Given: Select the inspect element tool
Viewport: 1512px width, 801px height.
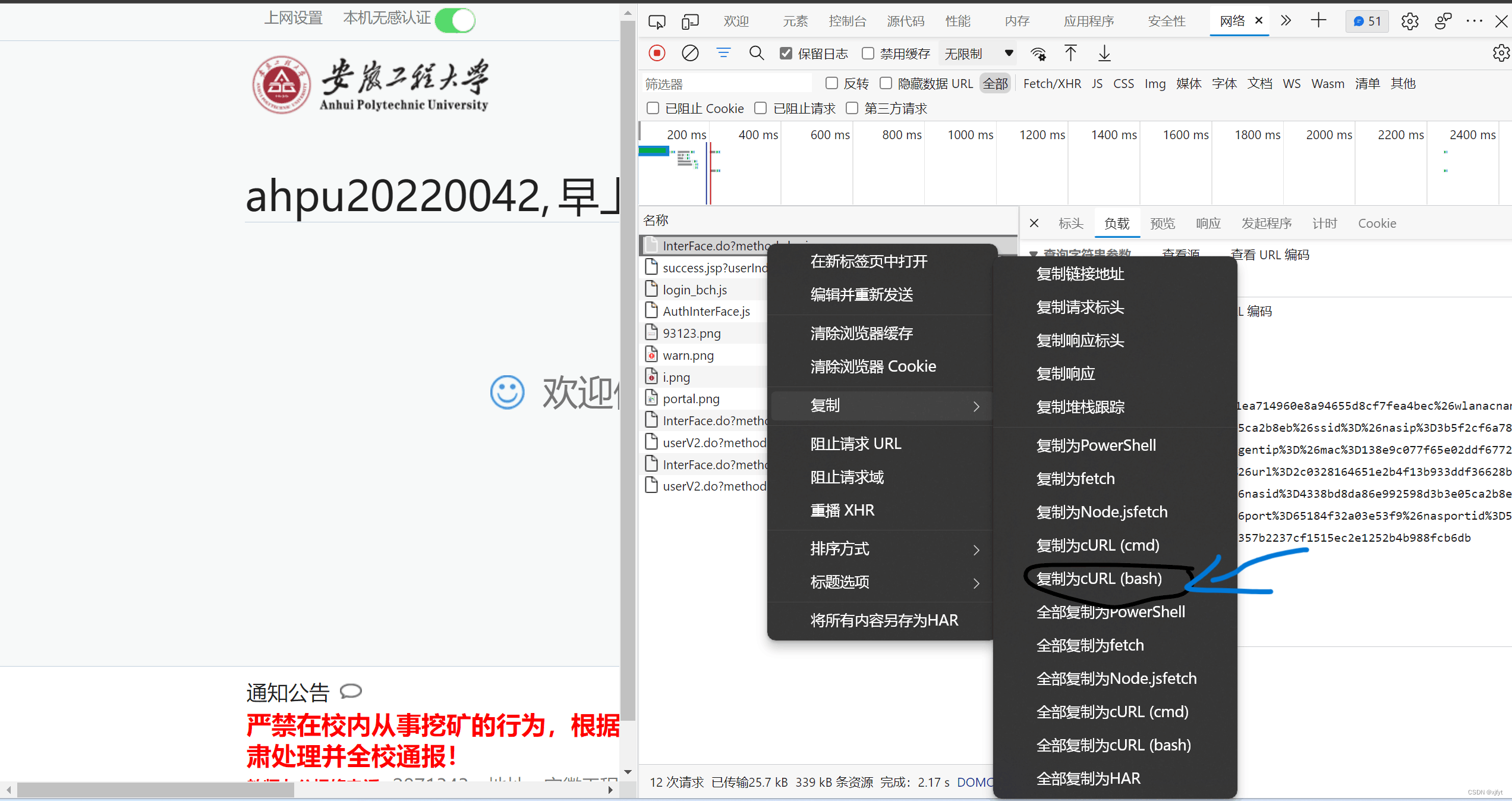Looking at the screenshot, I should pos(657,21).
